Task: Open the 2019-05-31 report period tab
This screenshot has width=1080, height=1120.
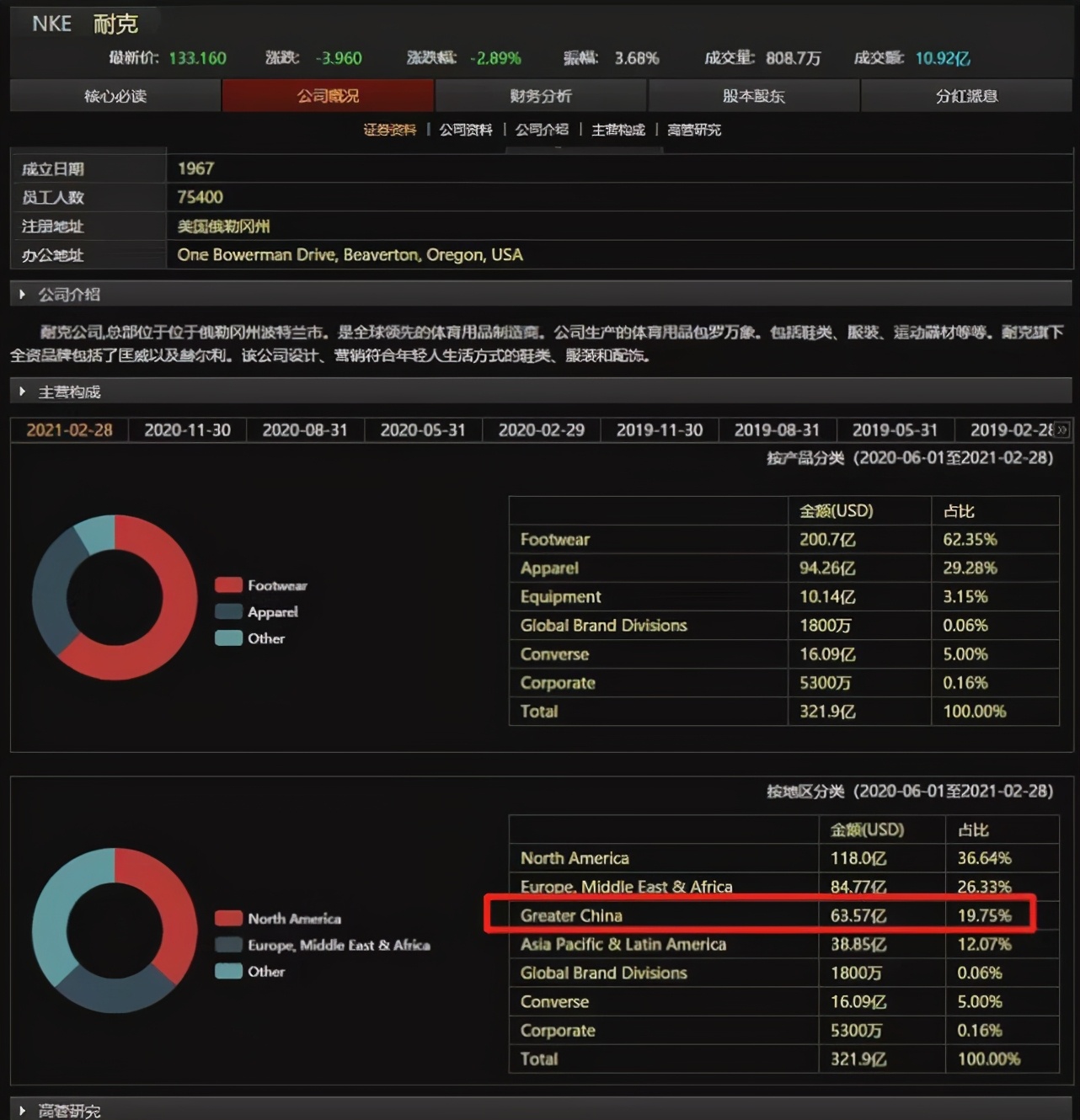Action: coord(895,430)
